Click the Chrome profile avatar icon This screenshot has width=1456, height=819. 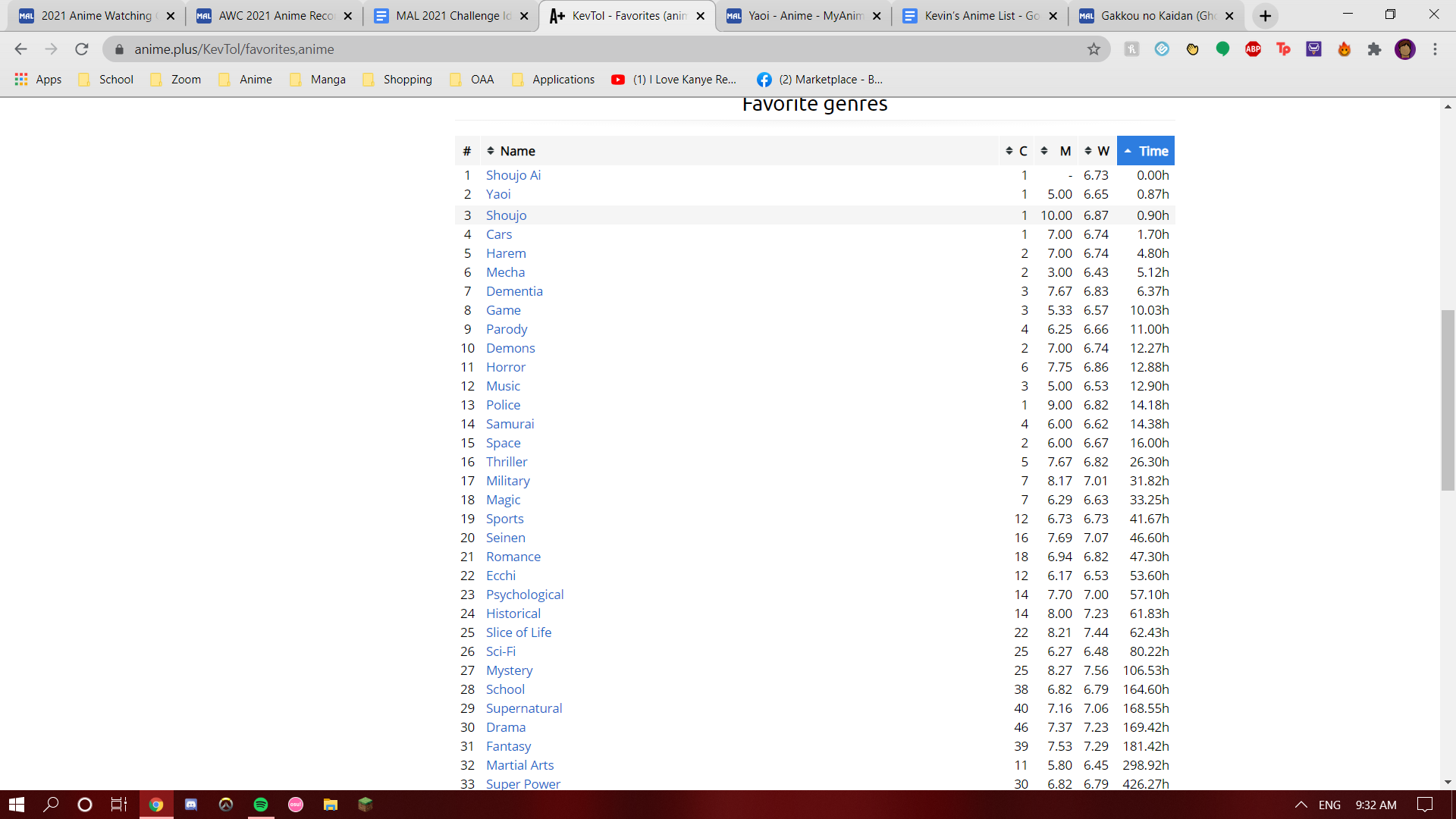(1404, 49)
